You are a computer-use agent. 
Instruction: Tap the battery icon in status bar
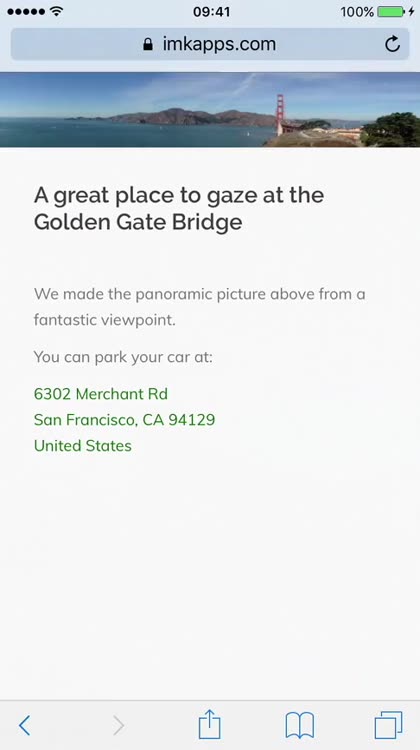391,12
